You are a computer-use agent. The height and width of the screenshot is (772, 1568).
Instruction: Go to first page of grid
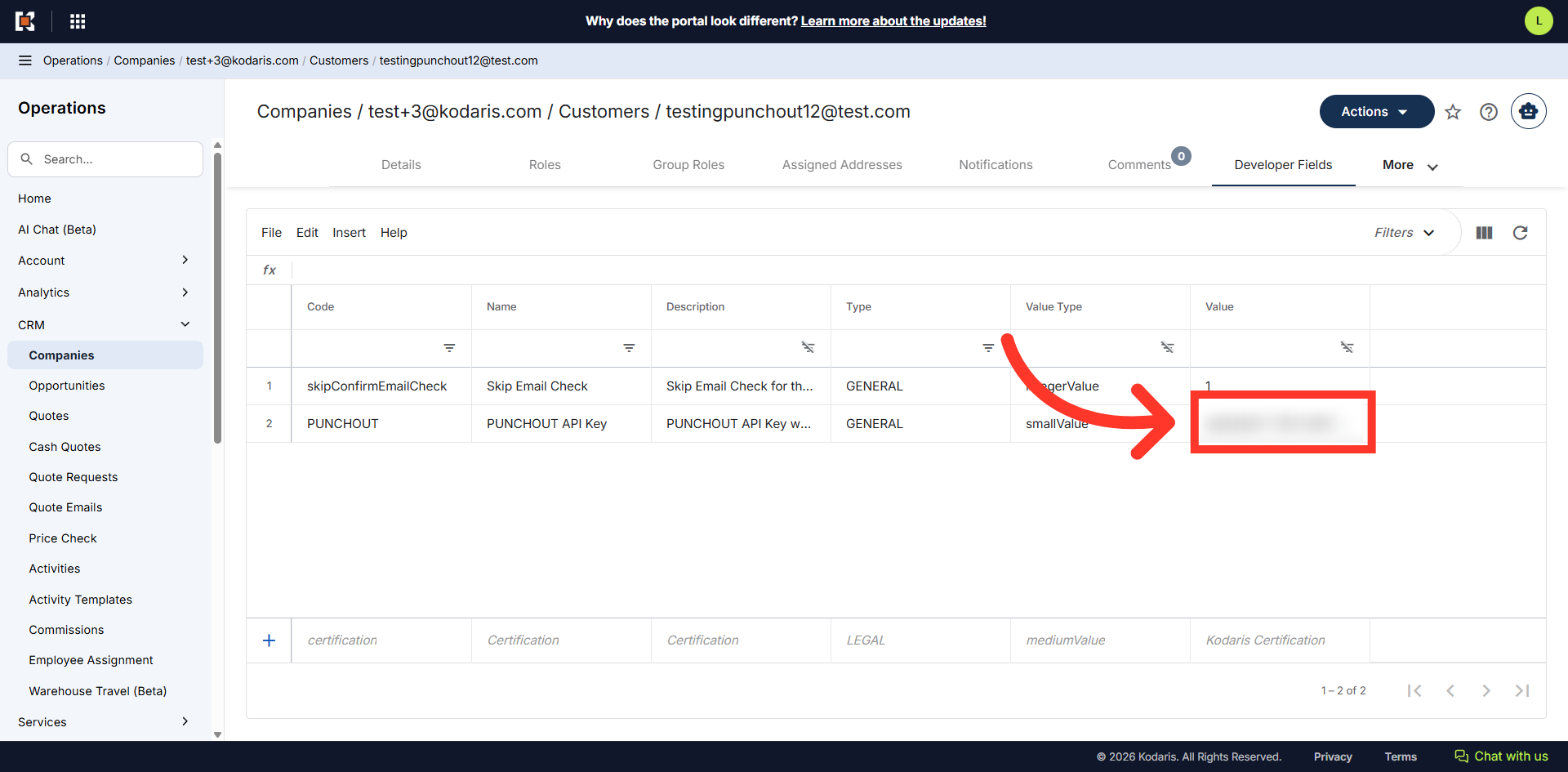(1414, 691)
